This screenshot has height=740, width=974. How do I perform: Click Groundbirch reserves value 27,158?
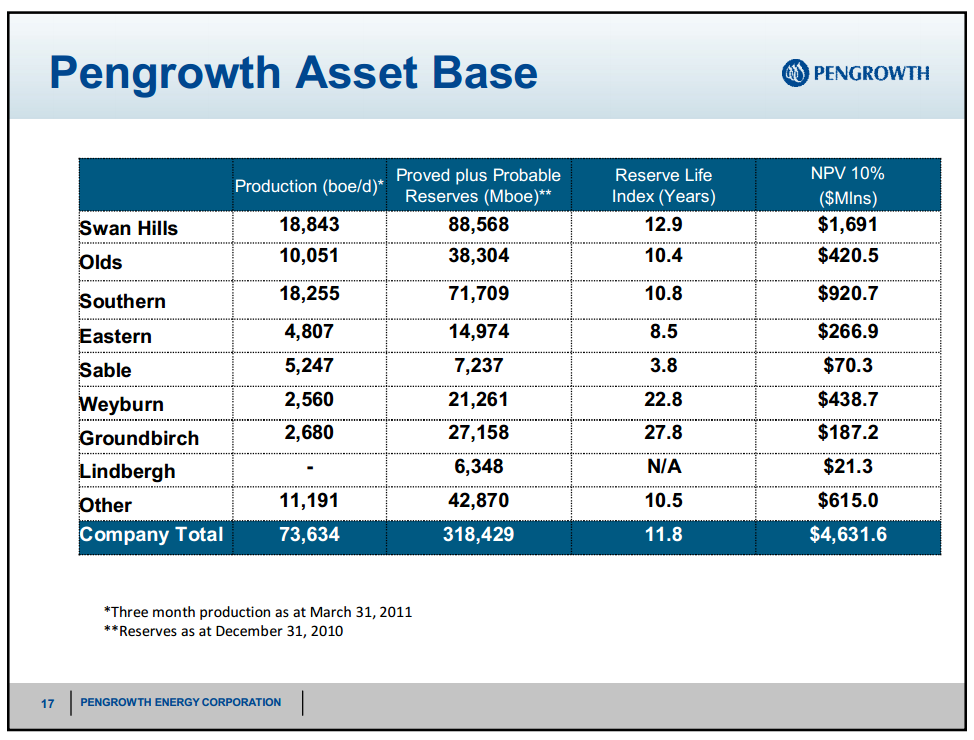point(479,432)
